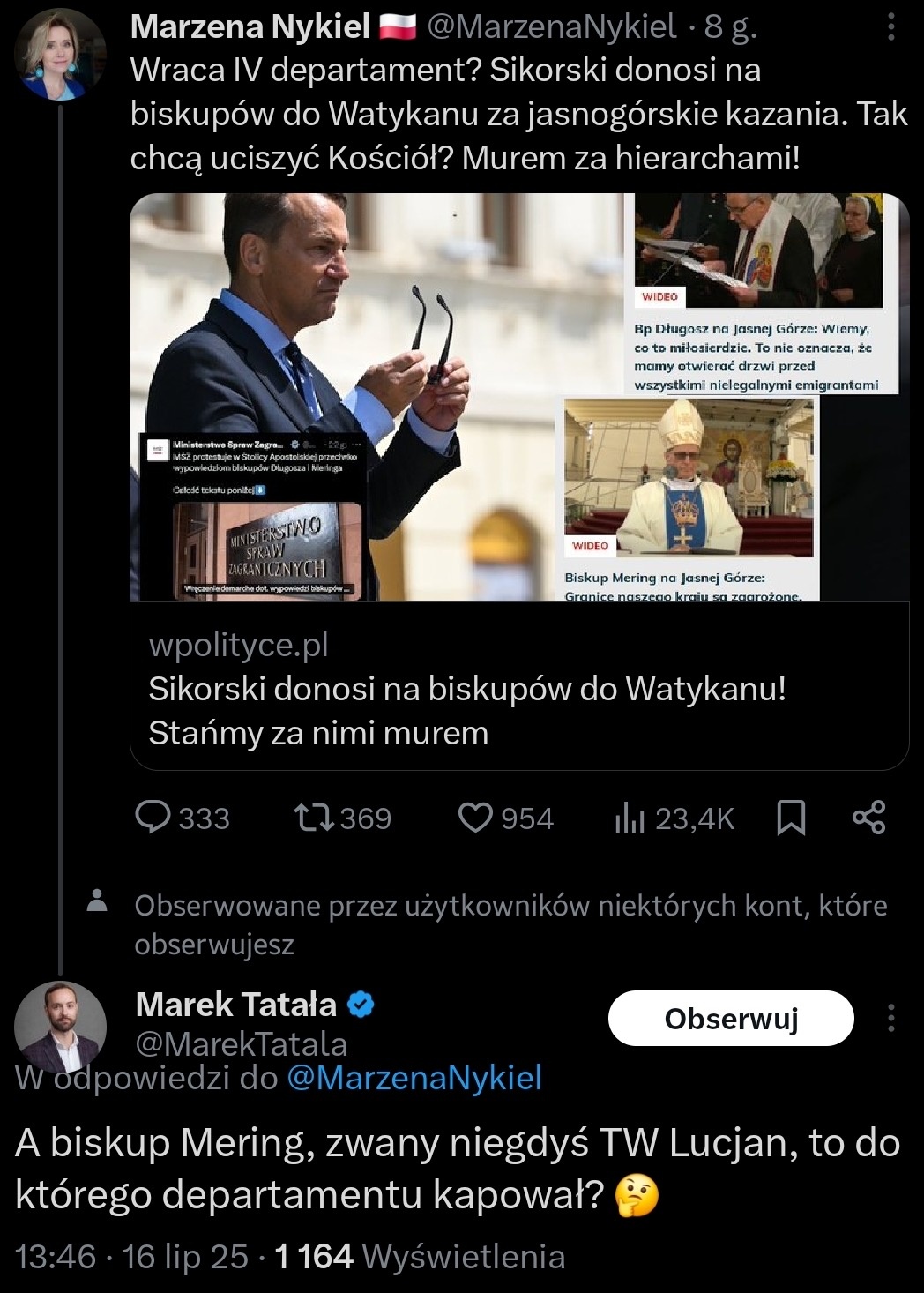The height and width of the screenshot is (1293, 924).
Task: Open the reply comments icon showing 333
Action: pos(153,818)
